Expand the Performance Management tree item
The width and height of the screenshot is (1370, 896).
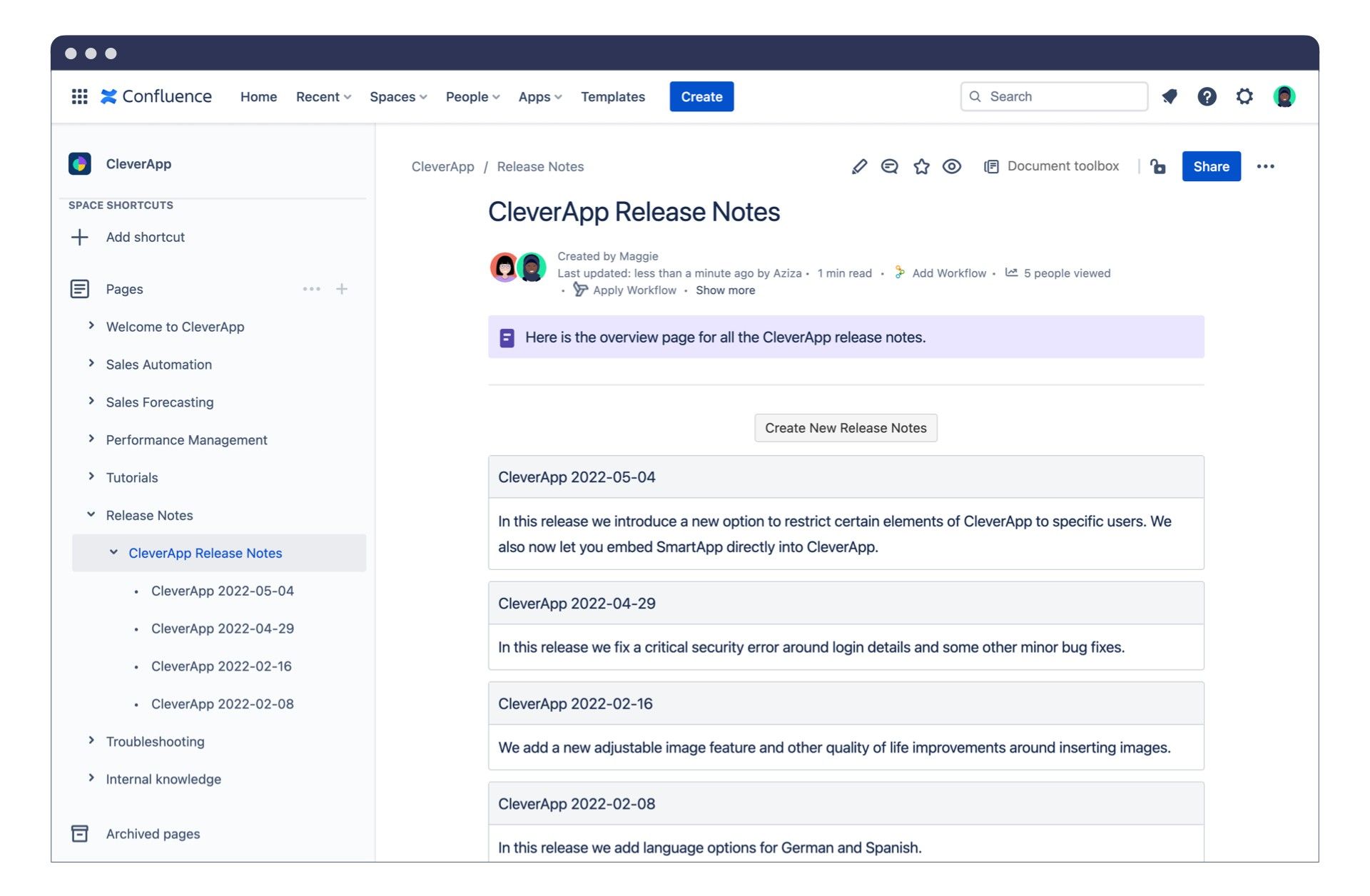click(x=91, y=439)
